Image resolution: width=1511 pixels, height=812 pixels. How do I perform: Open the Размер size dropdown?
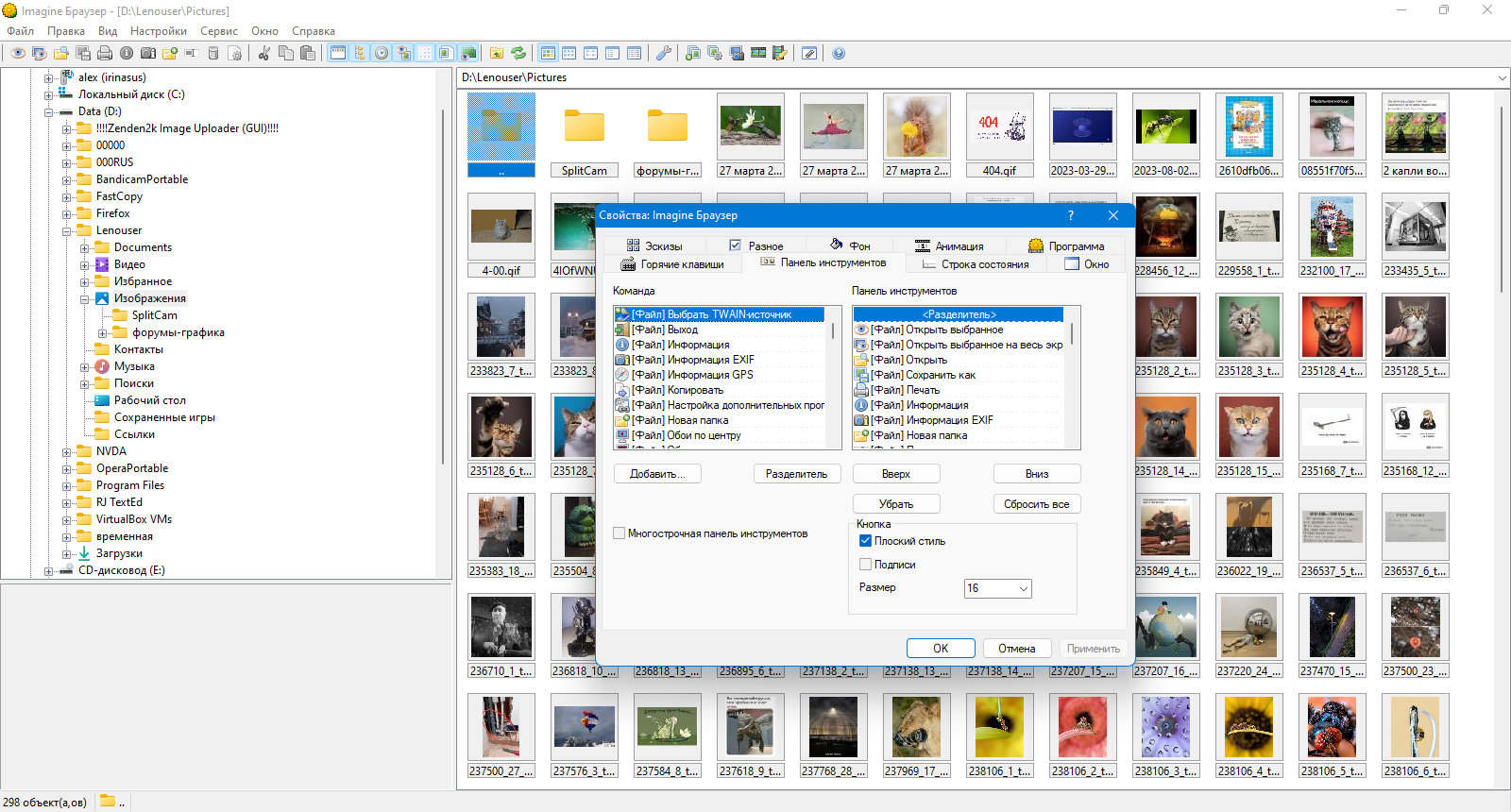tap(998, 588)
